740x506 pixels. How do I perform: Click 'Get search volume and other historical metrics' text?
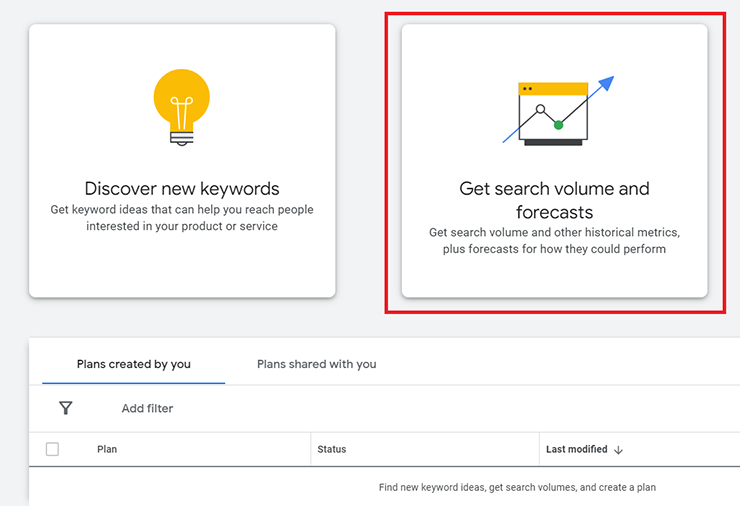555,241
